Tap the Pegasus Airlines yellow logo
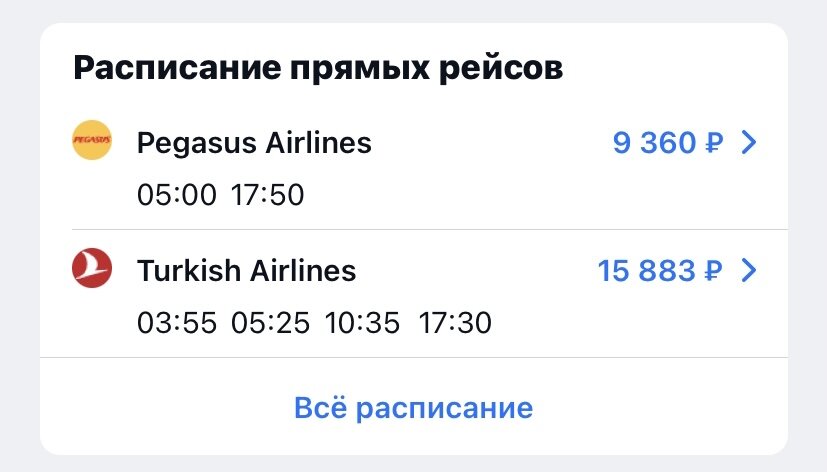 (92, 140)
